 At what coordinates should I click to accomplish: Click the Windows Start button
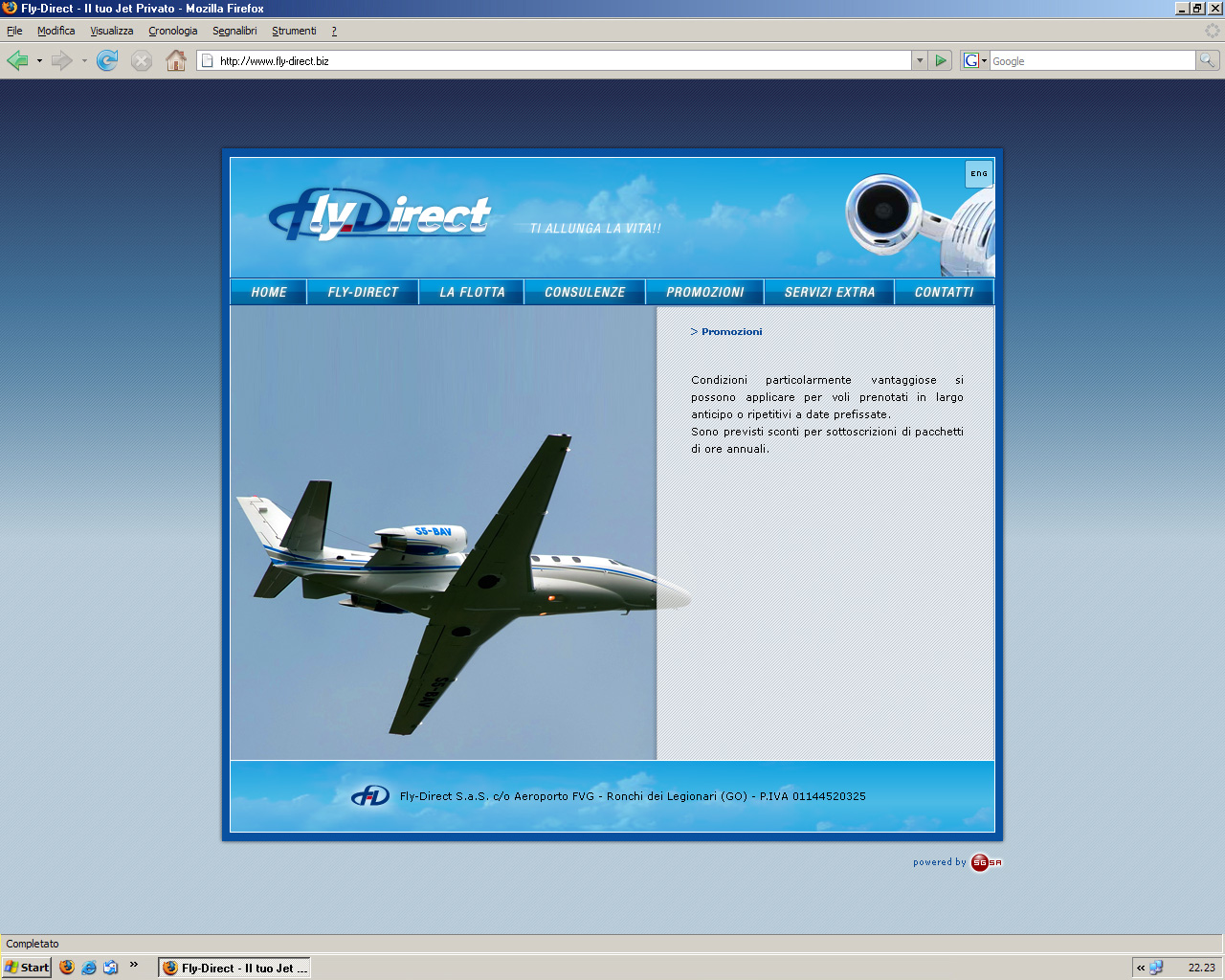pyautogui.click(x=27, y=968)
